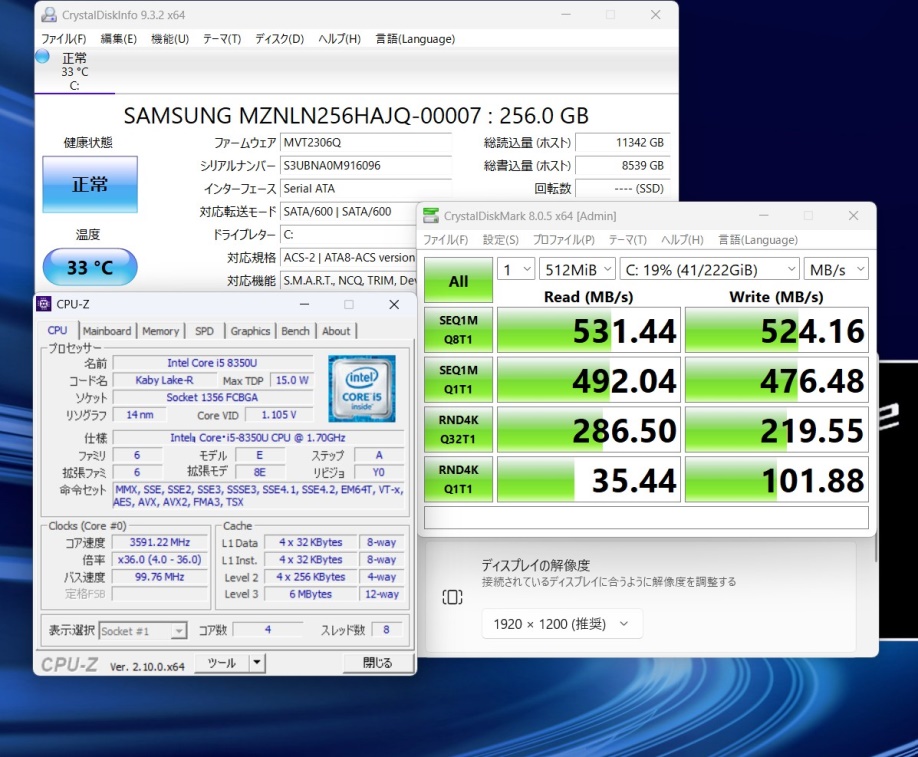Select the drive C: entry in the disk list
This screenshot has width=918, height=757.
tap(74, 71)
